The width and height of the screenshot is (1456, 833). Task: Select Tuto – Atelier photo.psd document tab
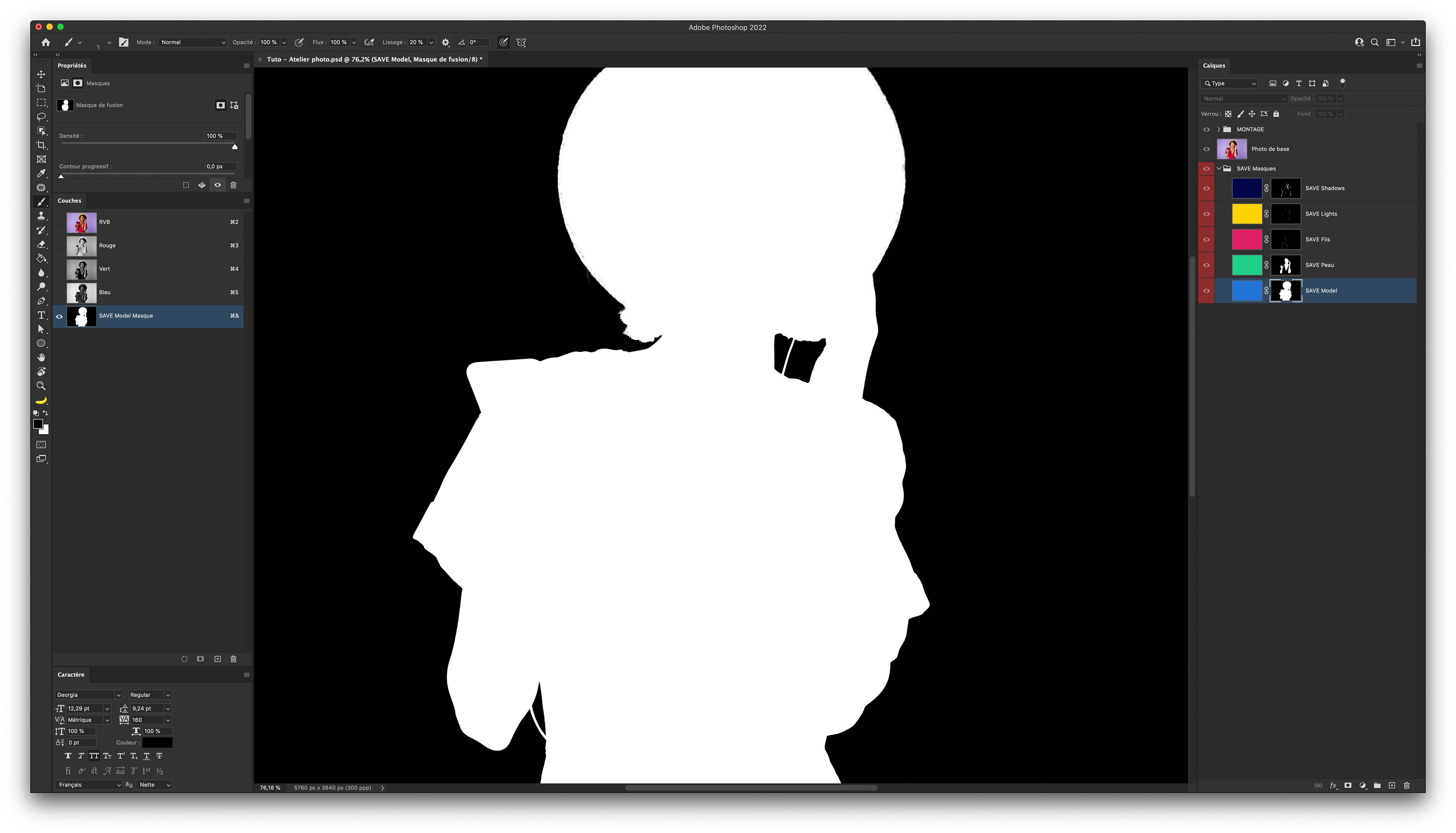[374, 60]
